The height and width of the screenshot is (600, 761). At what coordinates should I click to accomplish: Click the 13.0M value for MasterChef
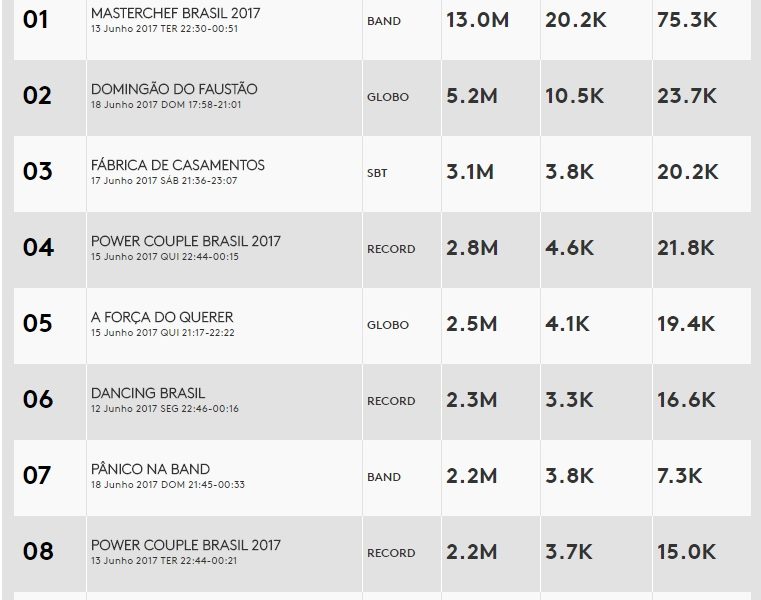[477, 20]
